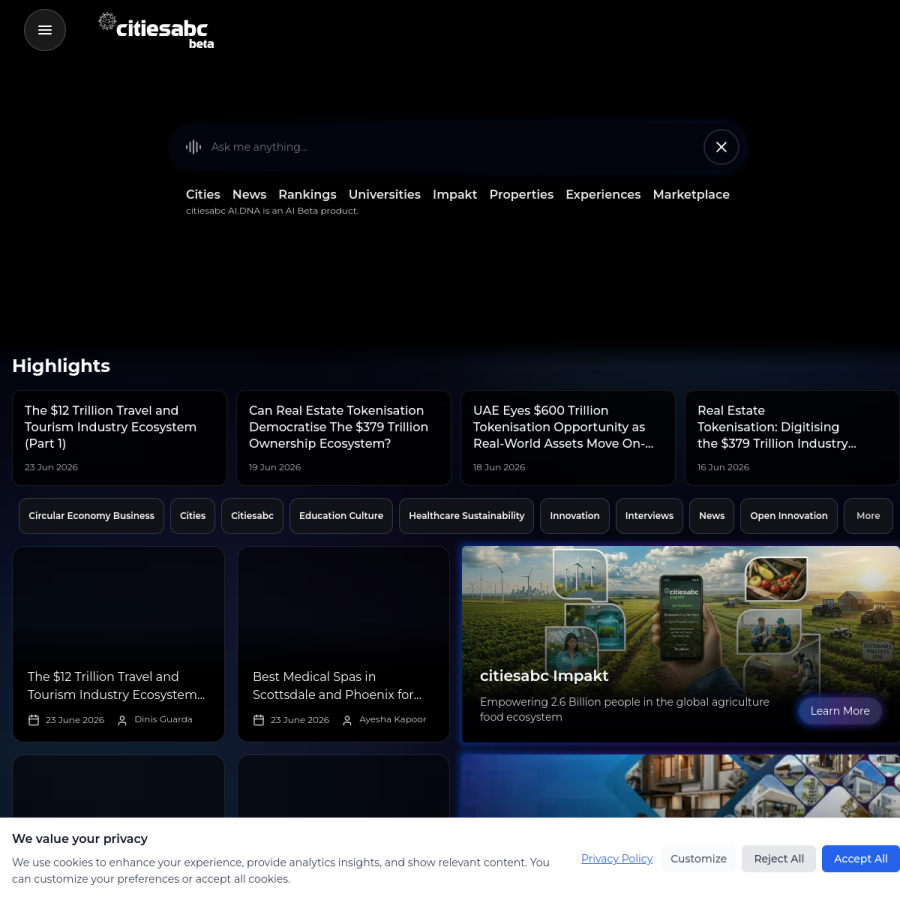The image size is (900, 900).
Task: Click the '16 Jun 2026' date text
Action: click(x=723, y=467)
